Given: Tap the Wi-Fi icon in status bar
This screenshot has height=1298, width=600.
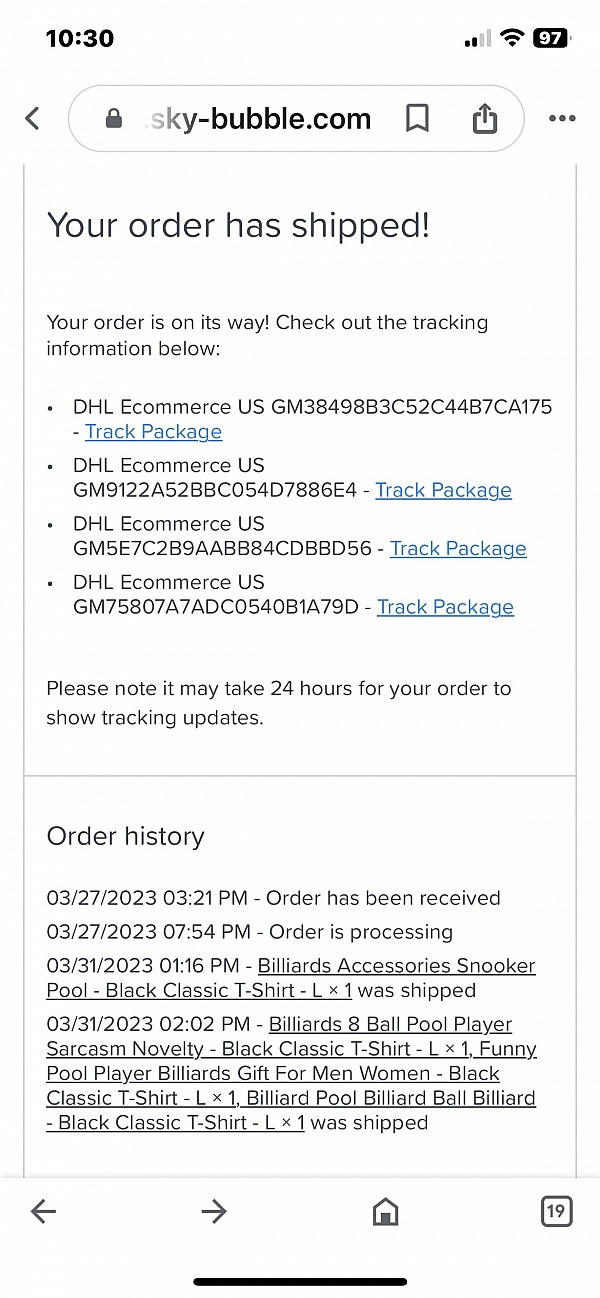Looking at the screenshot, I should click(513, 38).
